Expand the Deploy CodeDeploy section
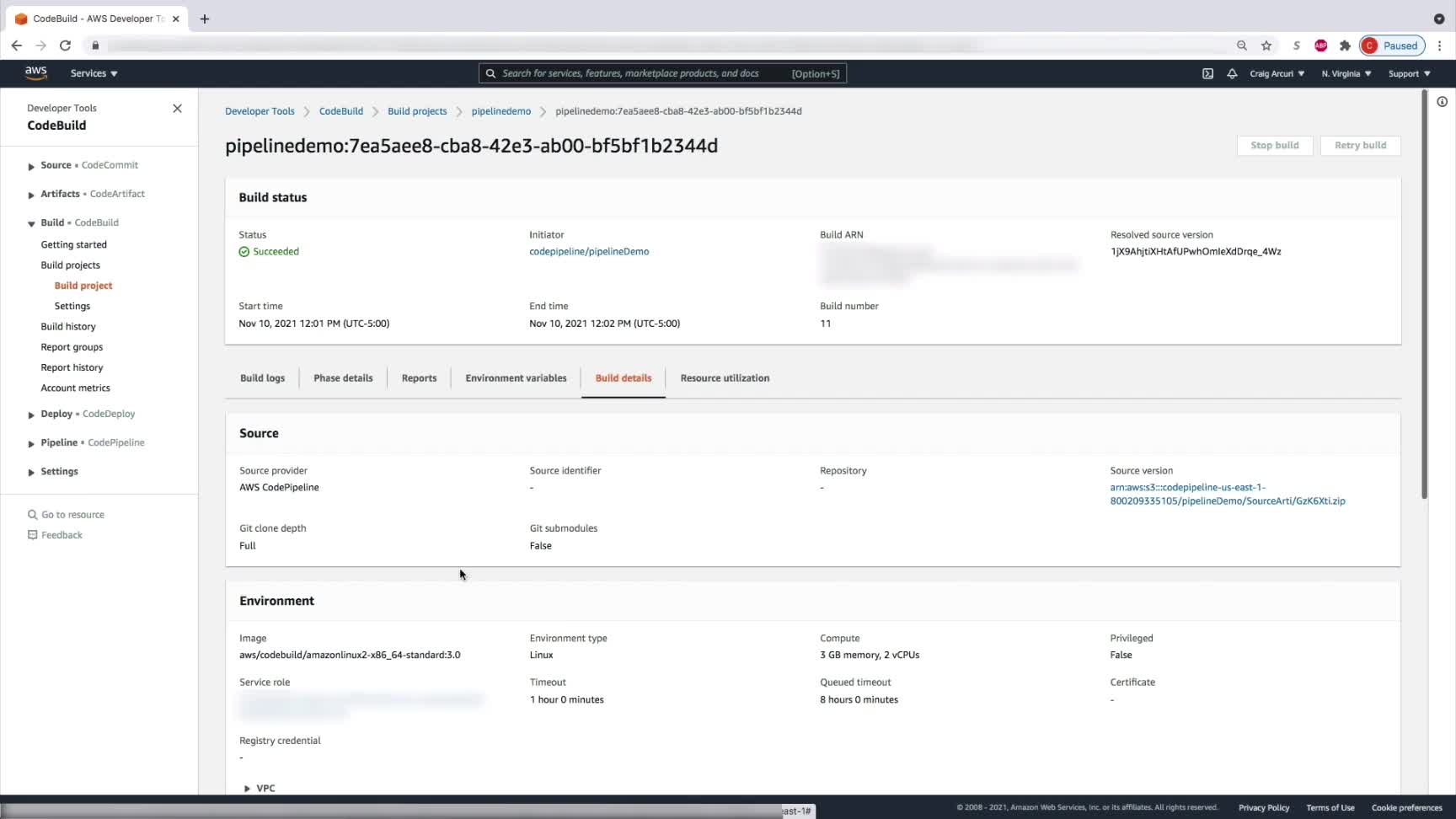 coord(31,415)
